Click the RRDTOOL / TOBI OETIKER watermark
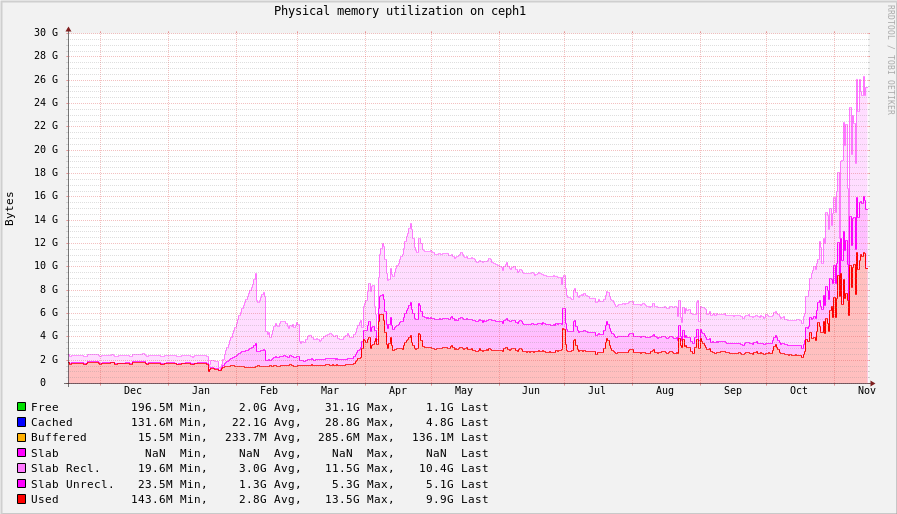 (890, 60)
